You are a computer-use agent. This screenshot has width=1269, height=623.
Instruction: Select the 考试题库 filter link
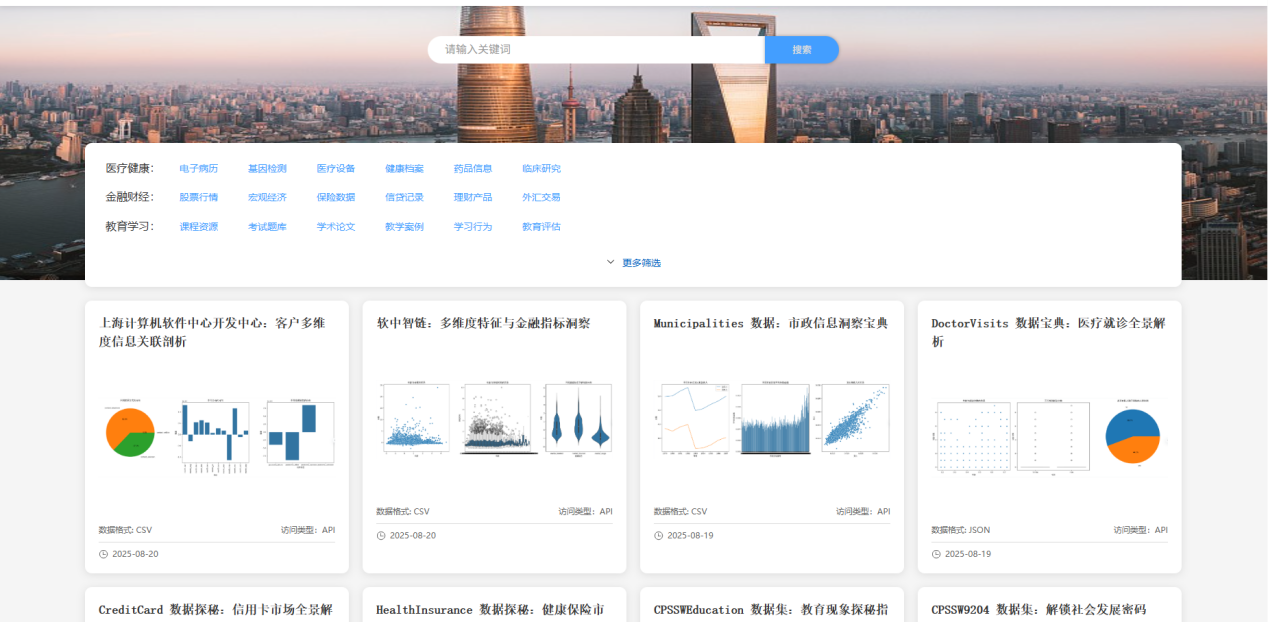tap(267, 227)
